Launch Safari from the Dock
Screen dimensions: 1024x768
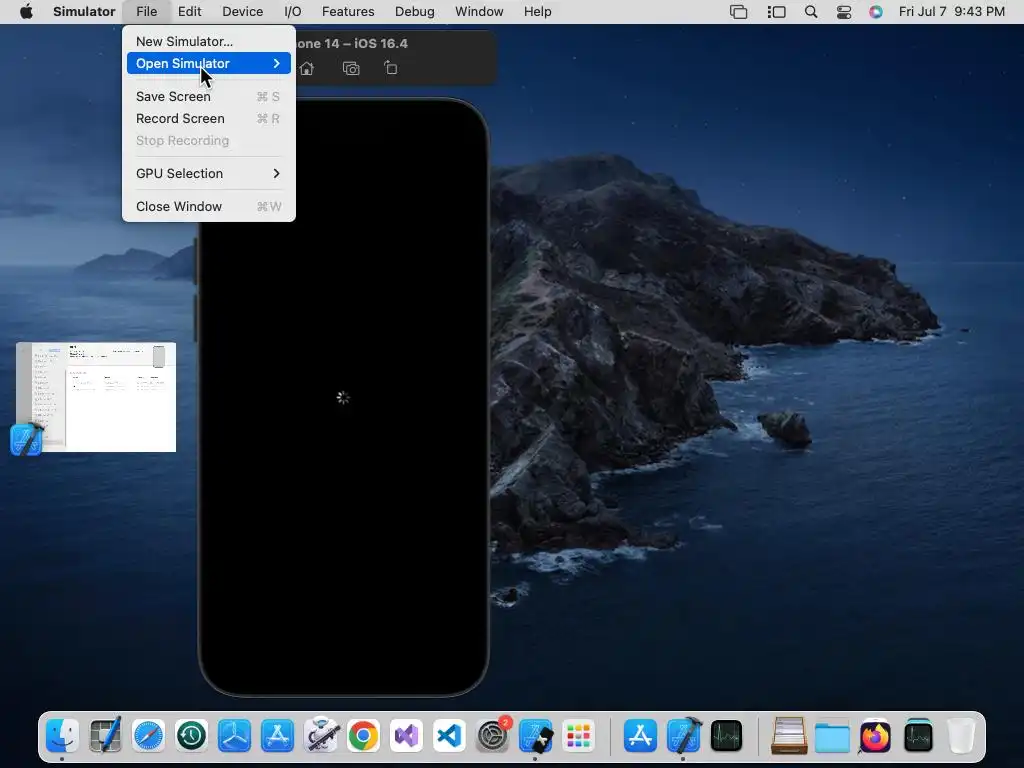[x=148, y=736]
